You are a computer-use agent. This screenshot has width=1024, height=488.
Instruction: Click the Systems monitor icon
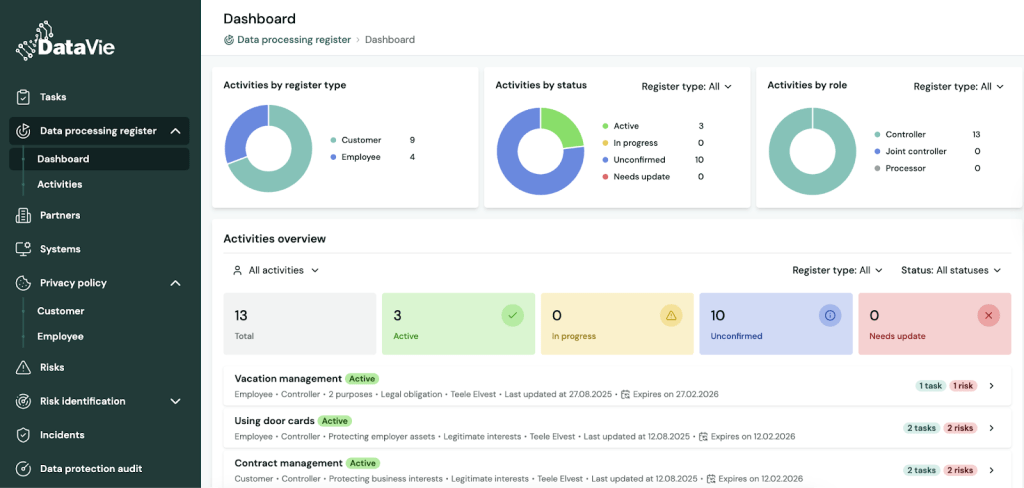(x=24, y=249)
